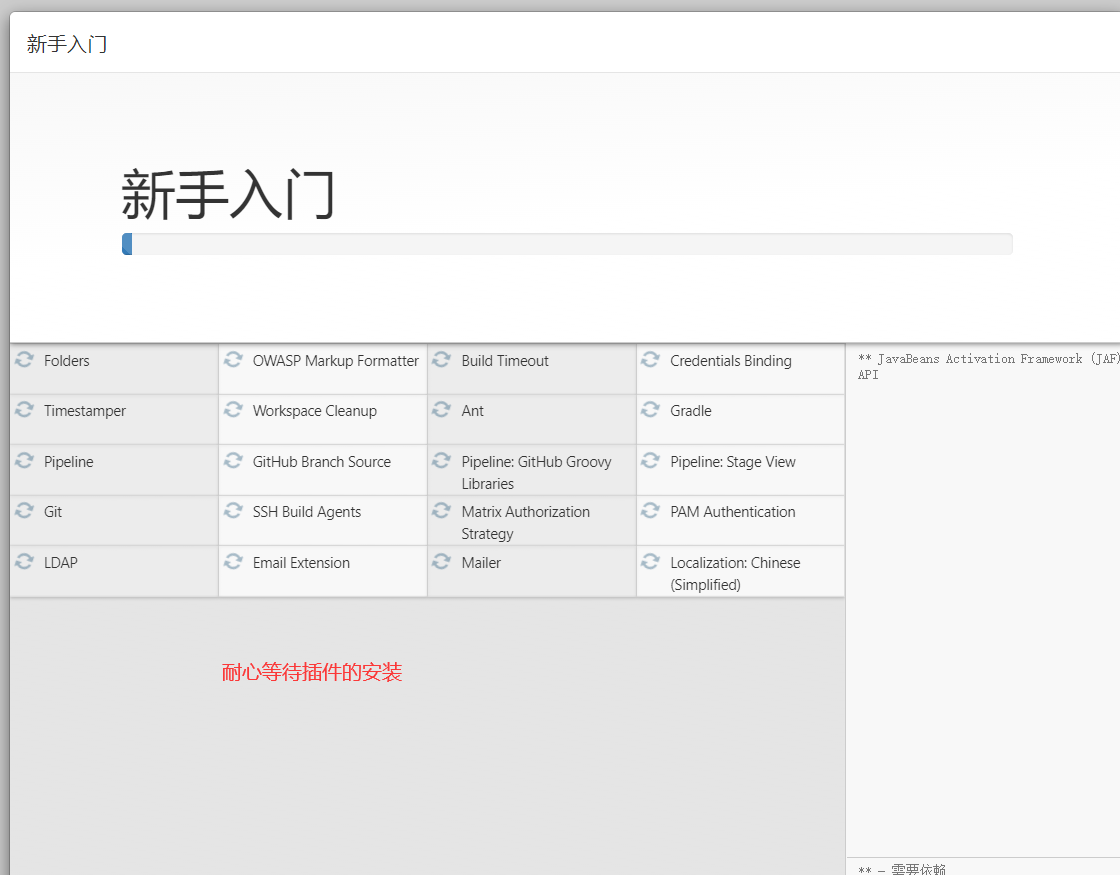Click the pending icon beside Pipeline plugin

(x=24, y=460)
